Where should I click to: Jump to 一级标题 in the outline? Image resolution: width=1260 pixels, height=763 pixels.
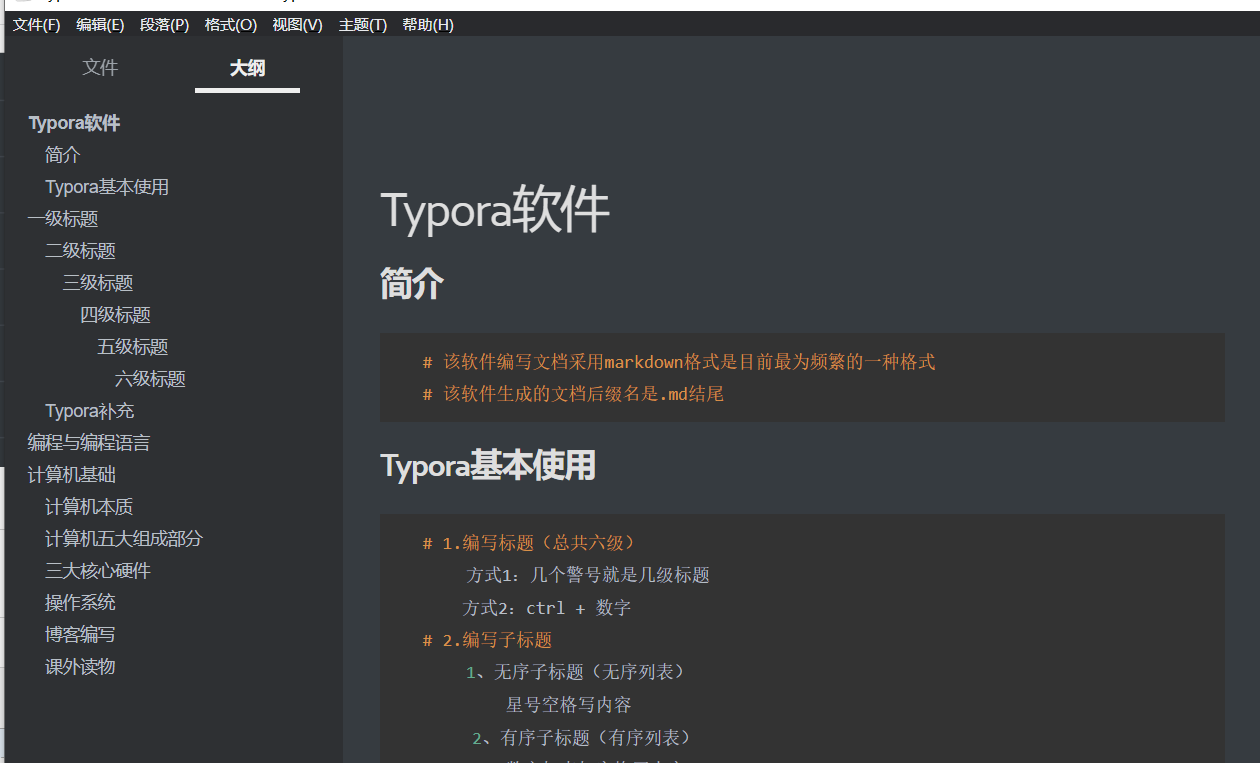[x=63, y=218]
